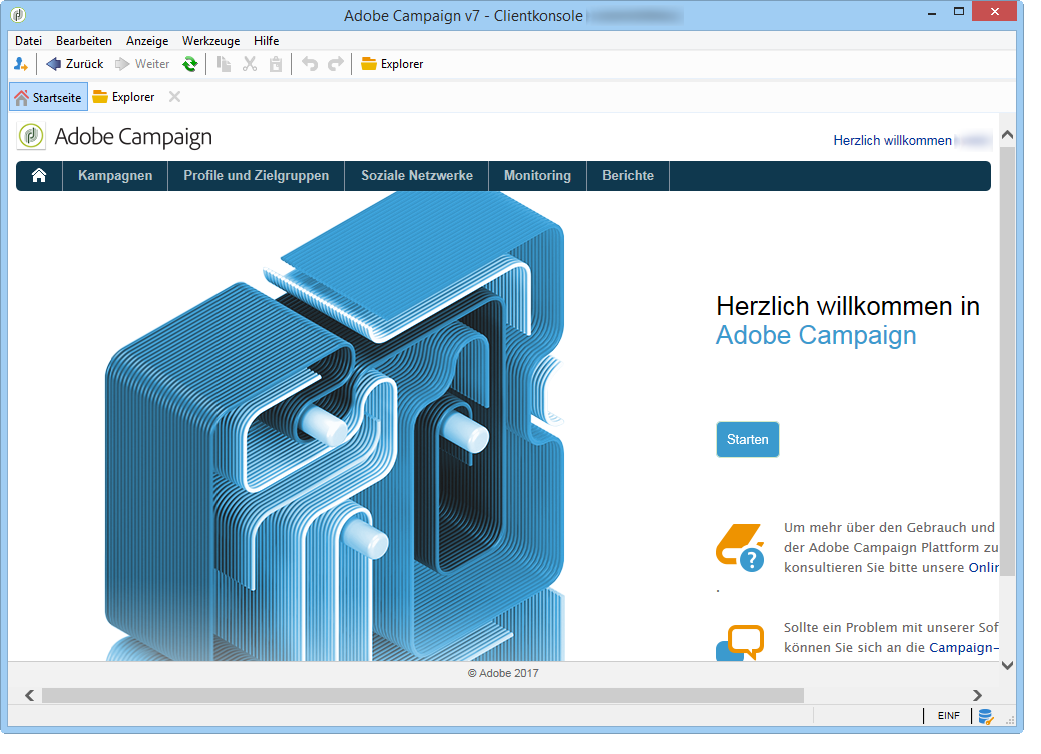Switch to the Startseite tab
1041x754 pixels.
pyautogui.click(x=48, y=98)
